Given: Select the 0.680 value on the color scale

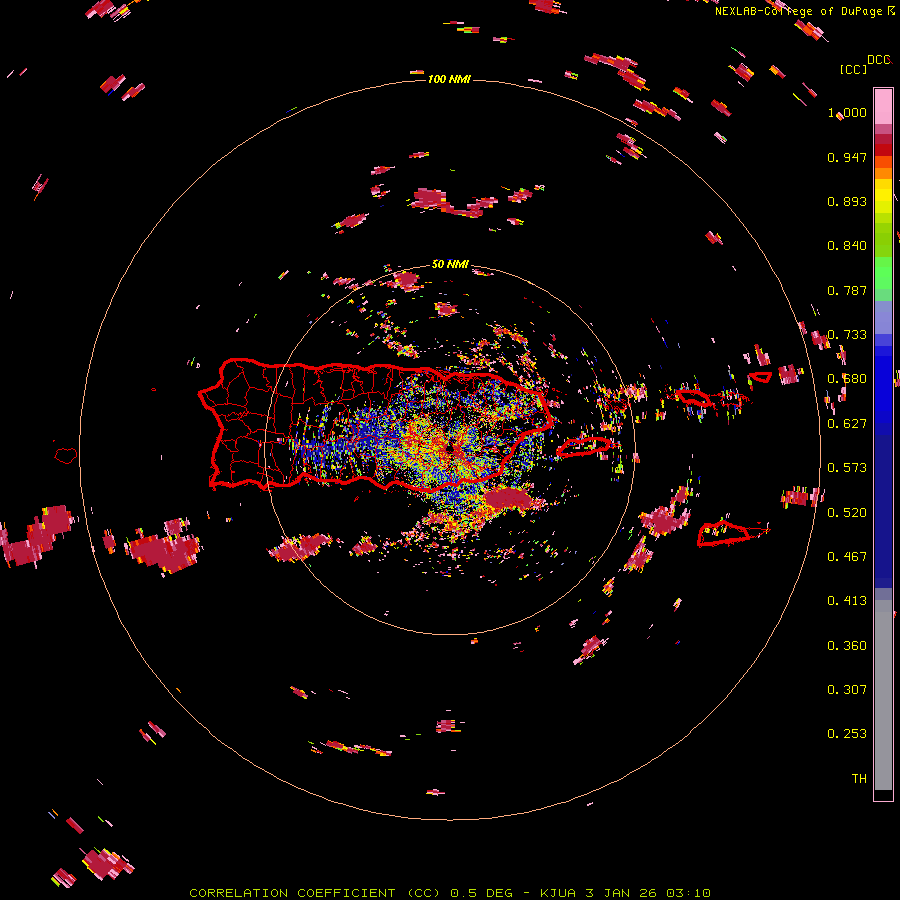Looking at the screenshot, I should click(x=847, y=379).
